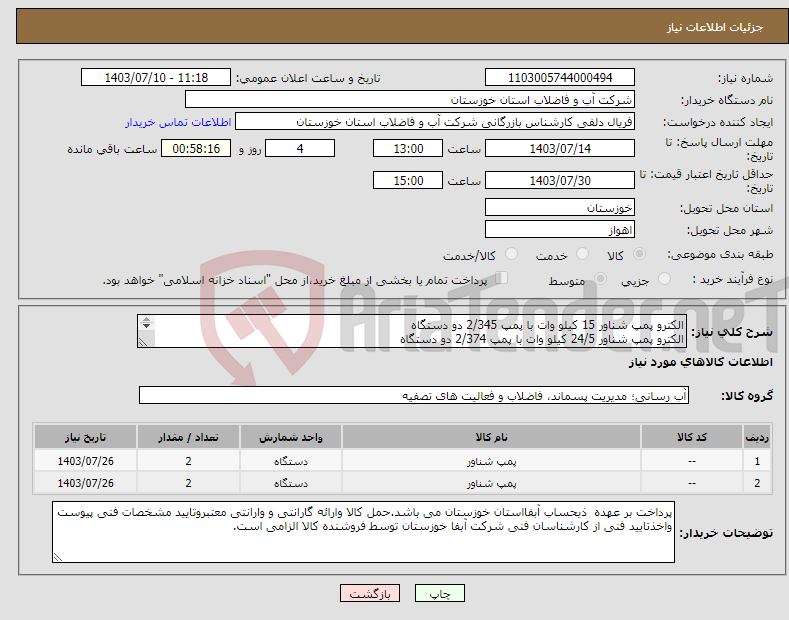Click the date 1403/07/26 in row 1
The width and height of the screenshot is (789, 620).
click(x=86, y=461)
